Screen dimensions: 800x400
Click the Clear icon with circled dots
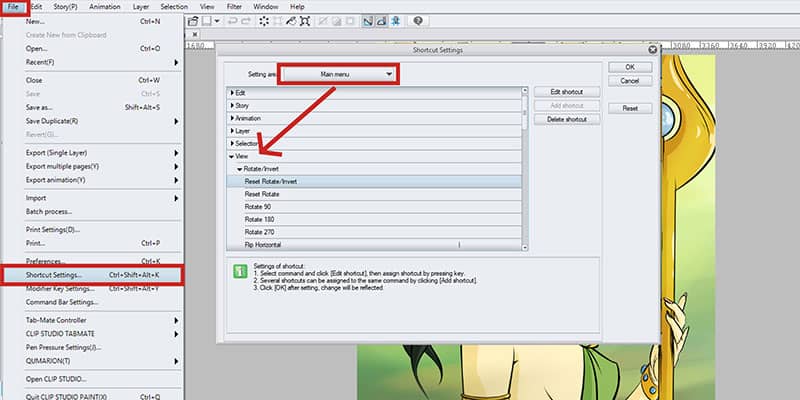[x=264, y=21]
